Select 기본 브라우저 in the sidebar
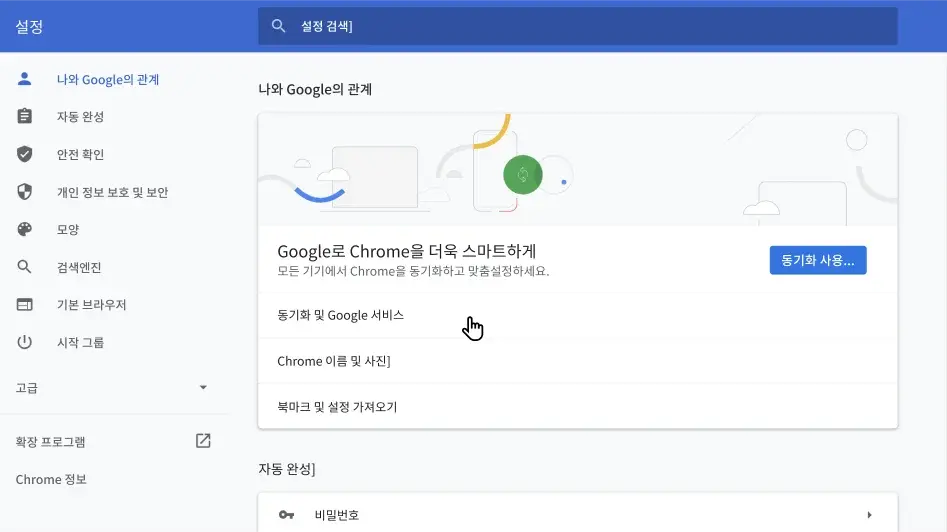 coord(91,304)
